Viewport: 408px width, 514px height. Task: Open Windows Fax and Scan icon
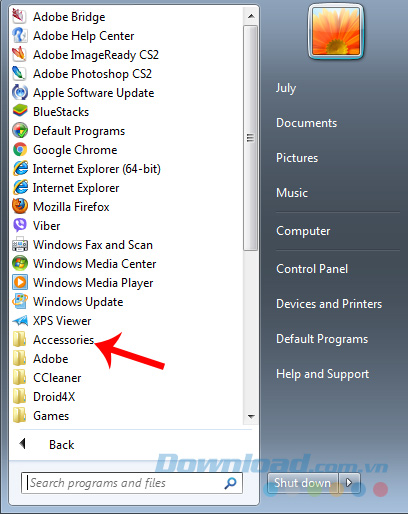pyautogui.click(x=19, y=245)
